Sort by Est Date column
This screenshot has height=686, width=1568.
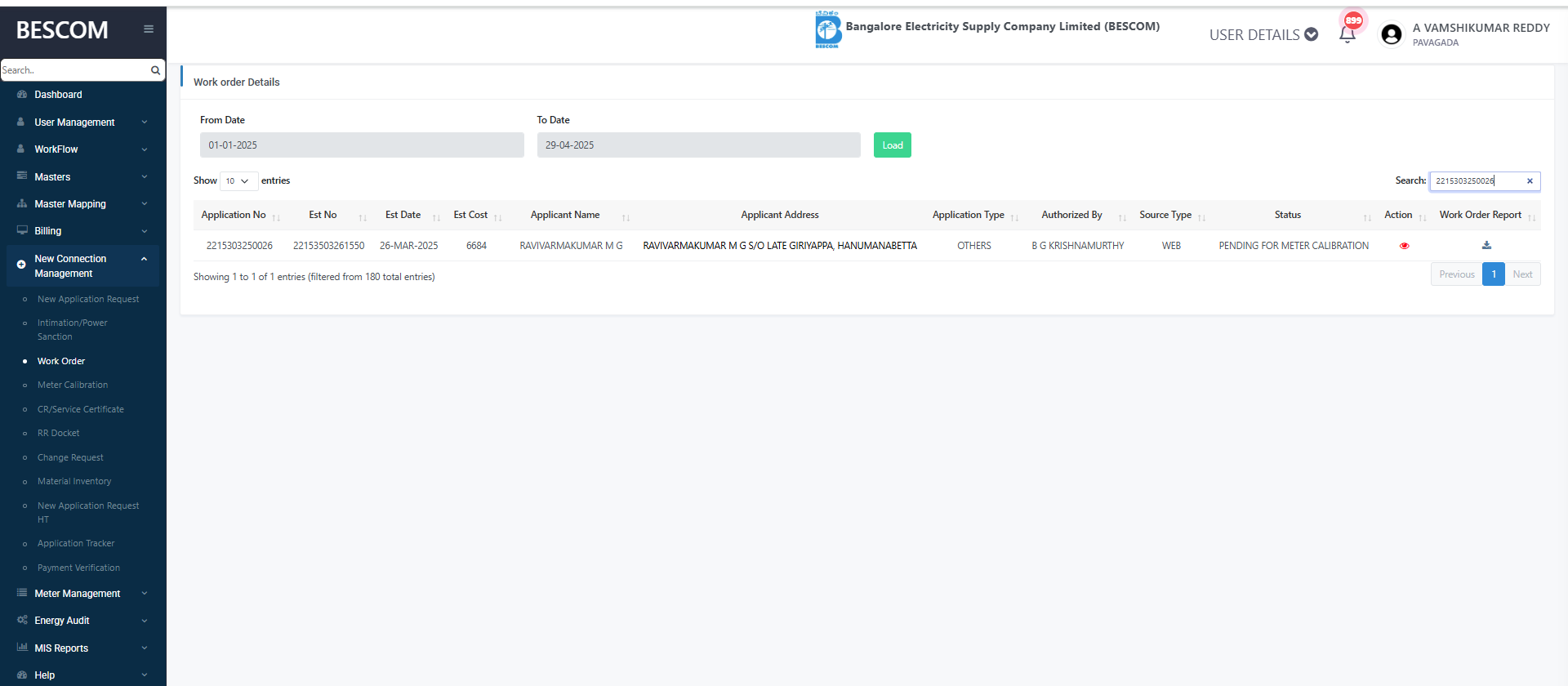tap(409, 216)
